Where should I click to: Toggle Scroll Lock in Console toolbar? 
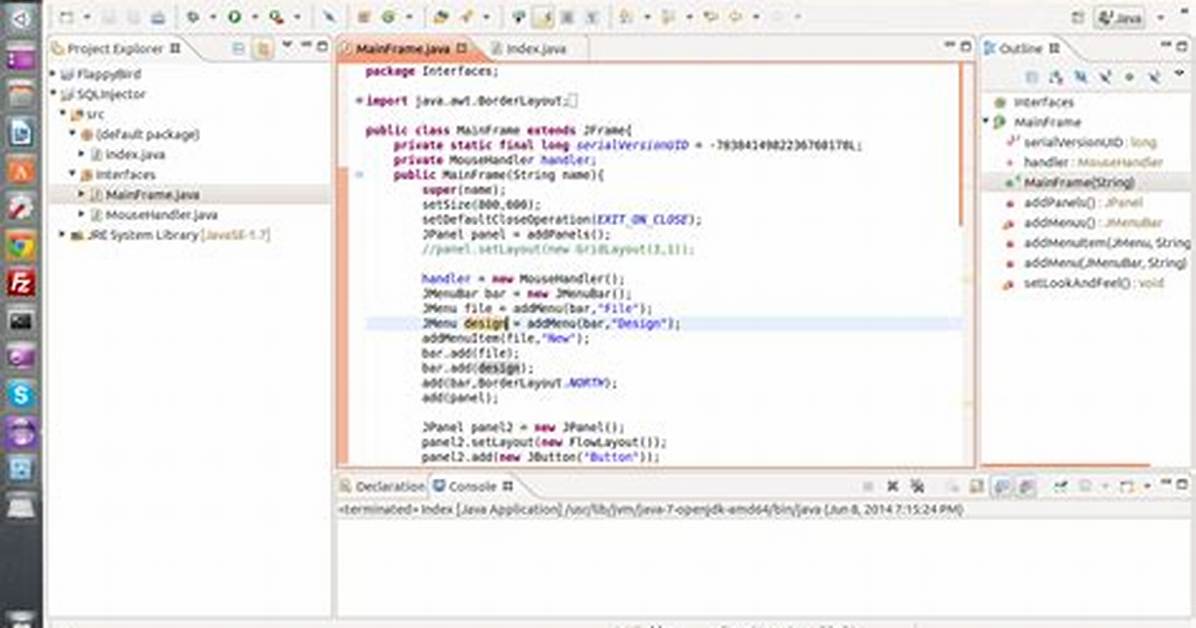(977, 486)
